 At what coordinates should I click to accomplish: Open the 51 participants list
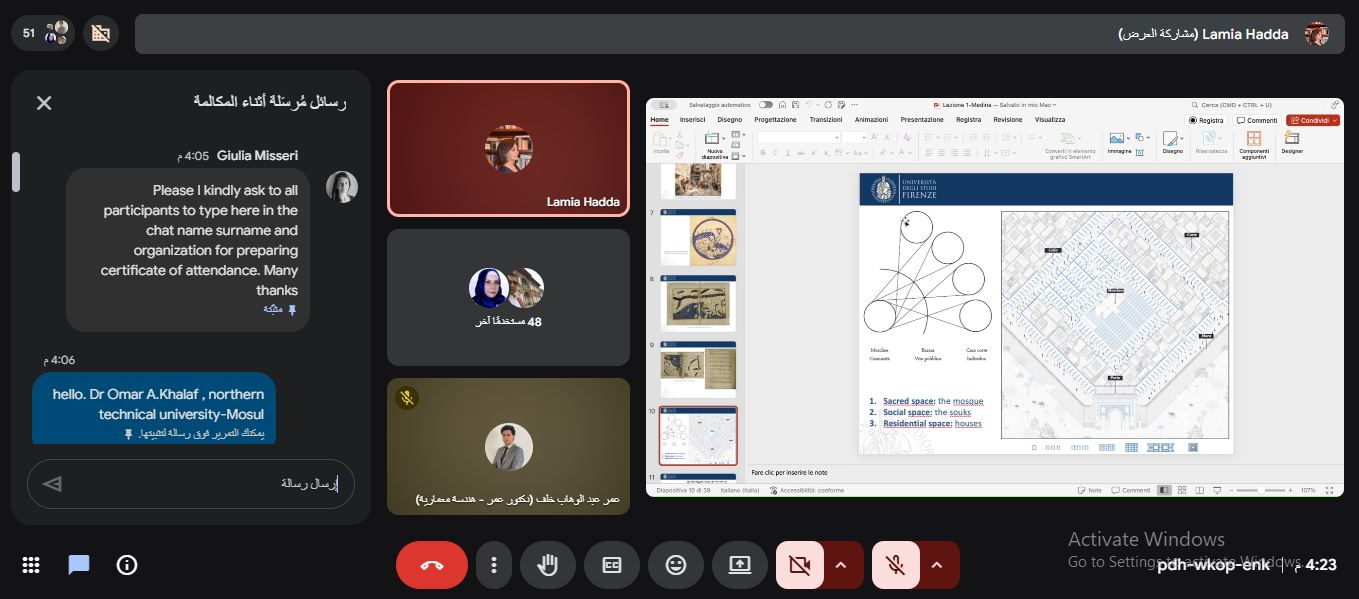coord(45,33)
